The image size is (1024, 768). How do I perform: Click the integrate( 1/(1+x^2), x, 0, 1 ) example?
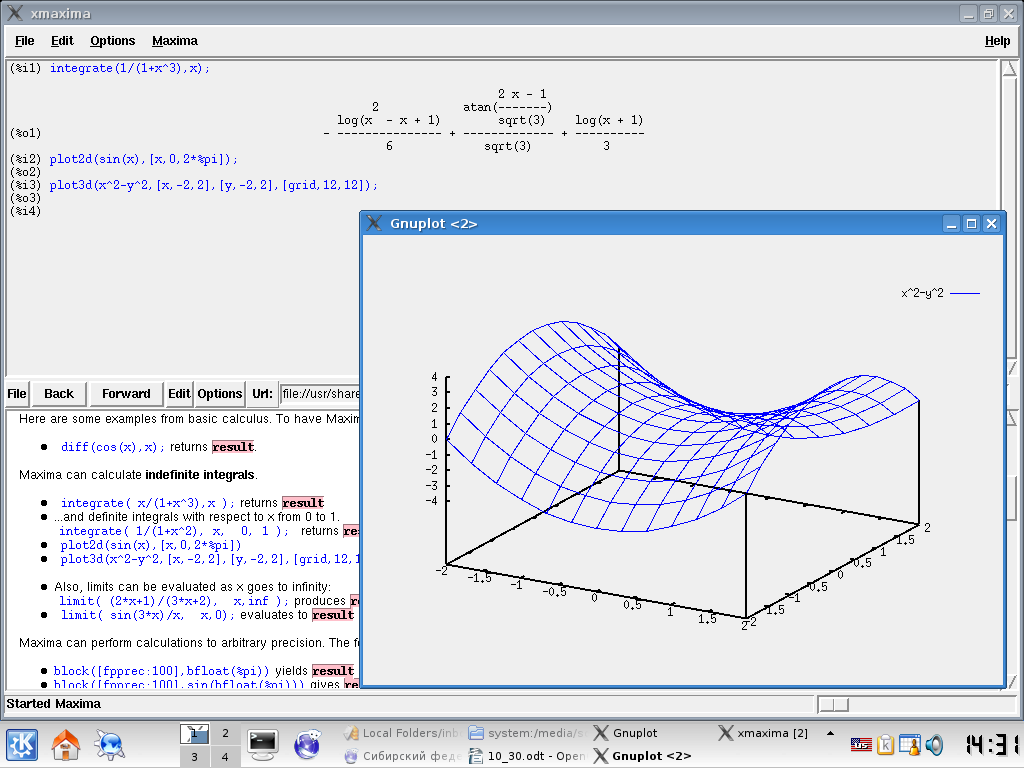[174, 531]
